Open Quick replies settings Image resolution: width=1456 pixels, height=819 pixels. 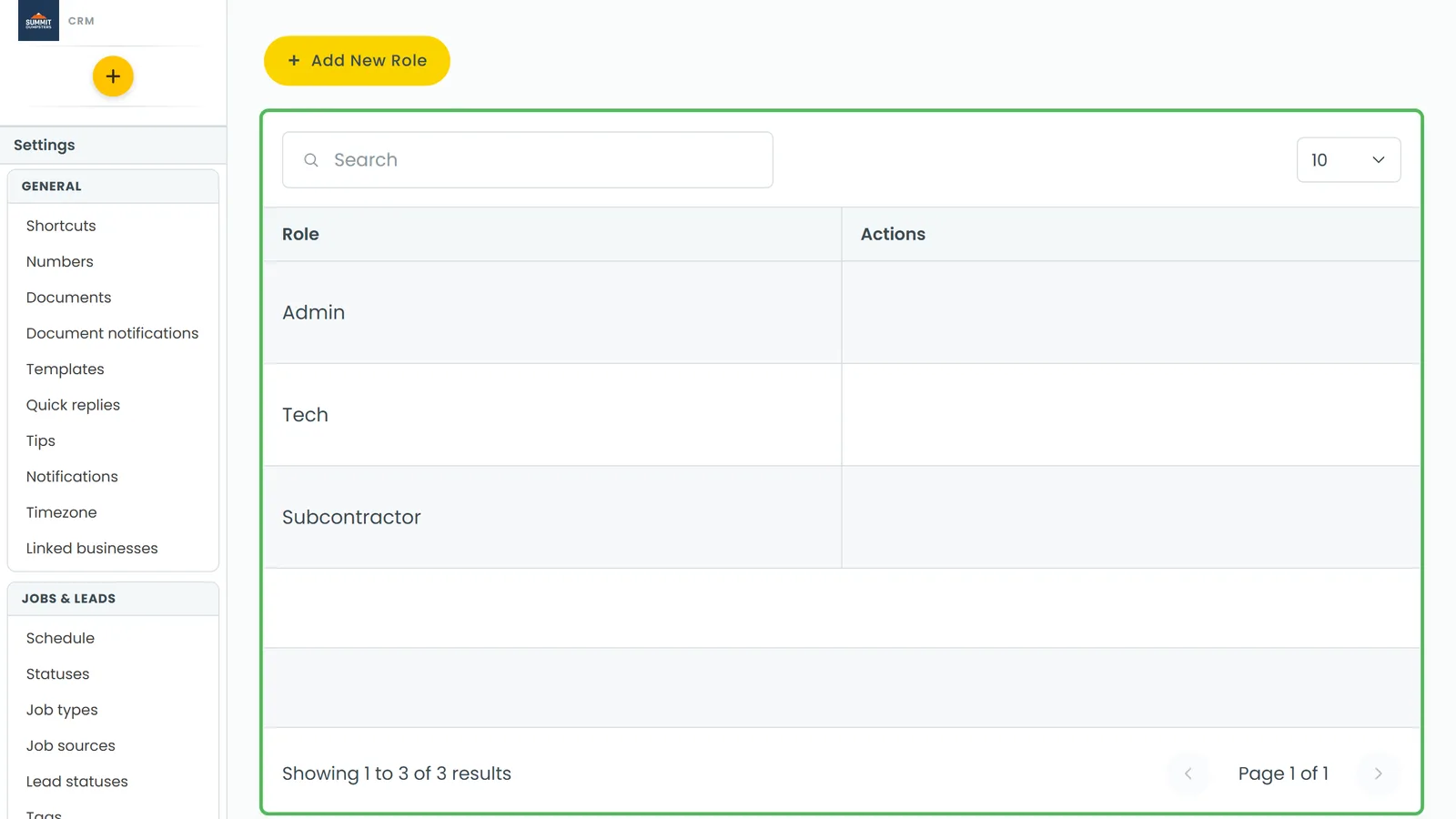[74, 405]
